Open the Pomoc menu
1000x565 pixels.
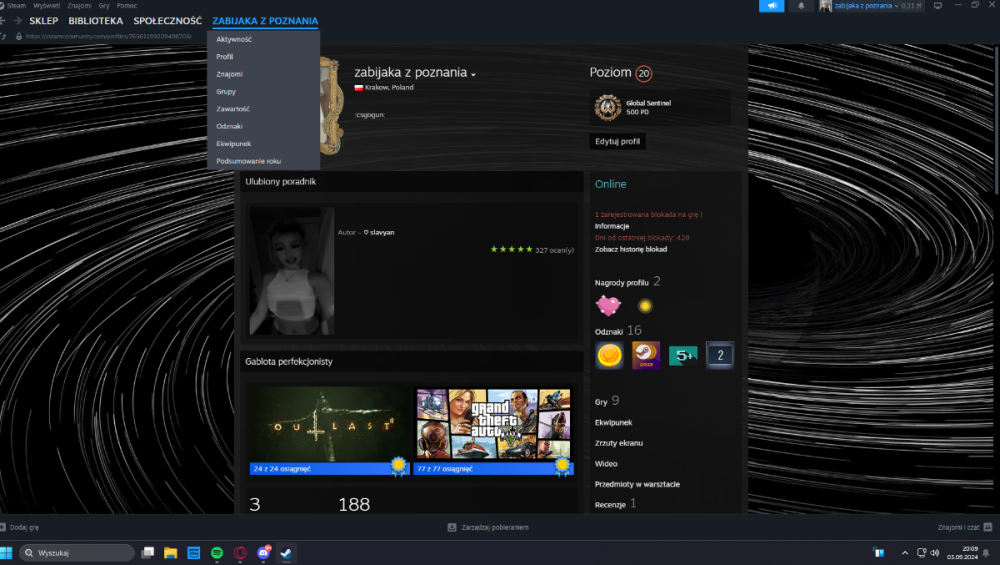(127, 6)
